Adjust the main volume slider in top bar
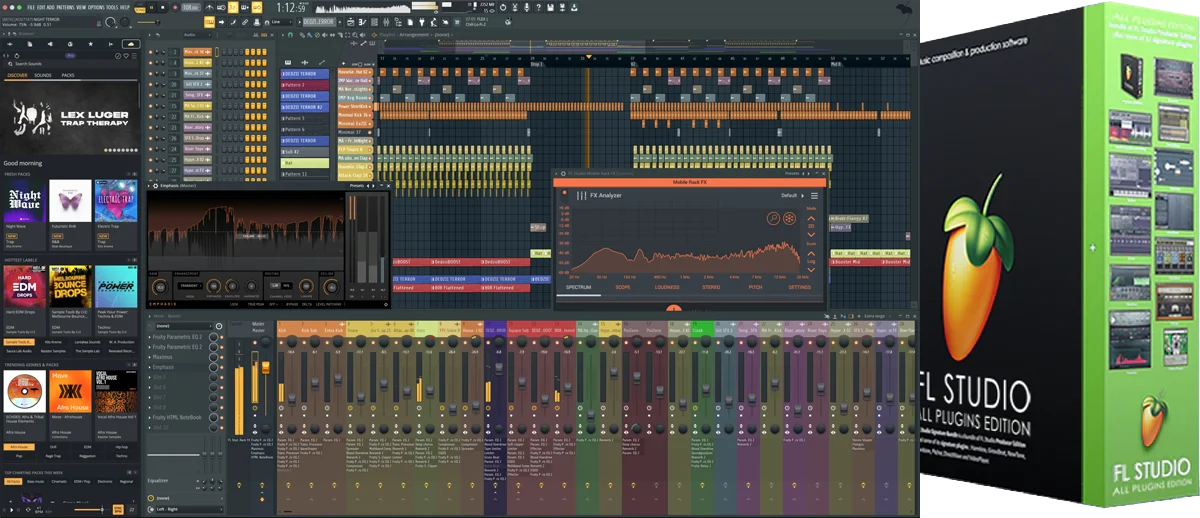The width and height of the screenshot is (1200, 518). pos(148,22)
